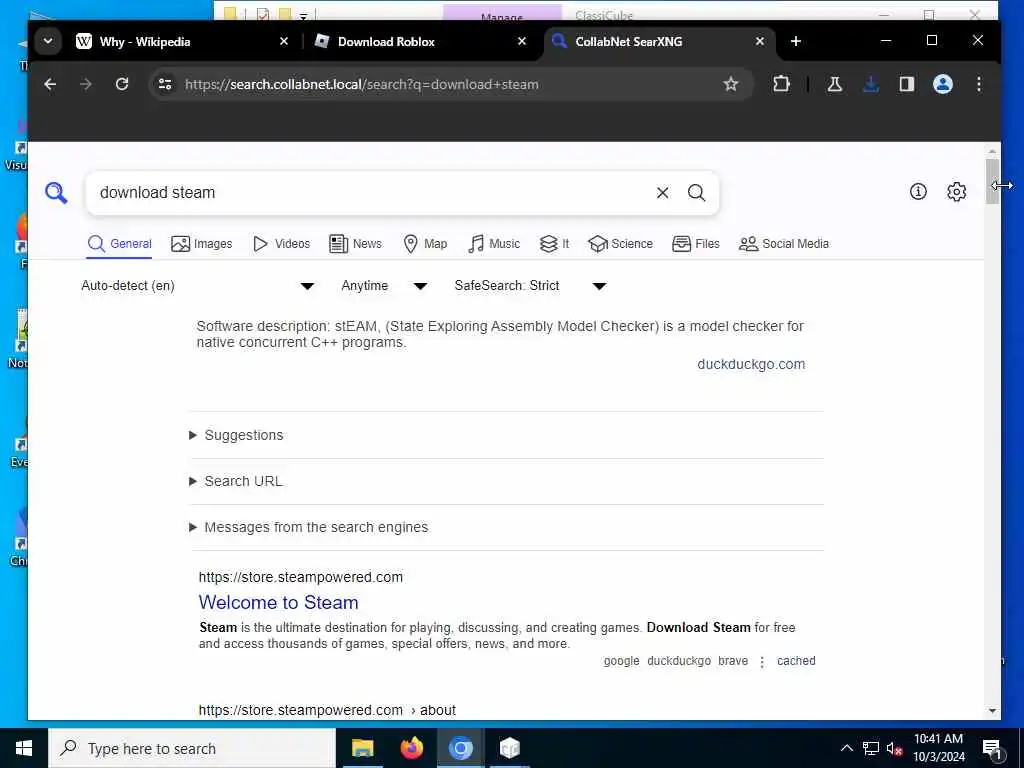The height and width of the screenshot is (768, 1024).
Task: Close the CollabNet SearXNG tab
Action: tap(760, 41)
